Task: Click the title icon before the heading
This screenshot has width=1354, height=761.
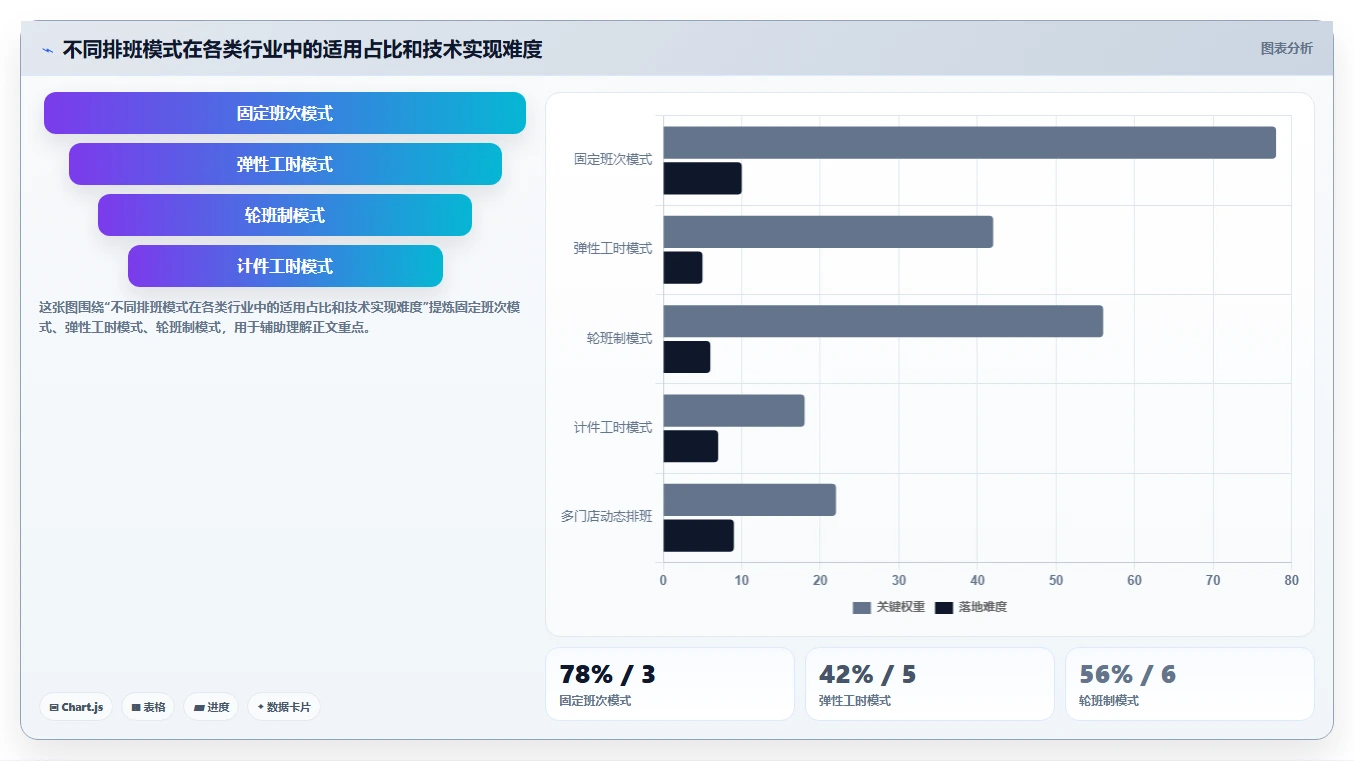Action: [x=47, y=50]
